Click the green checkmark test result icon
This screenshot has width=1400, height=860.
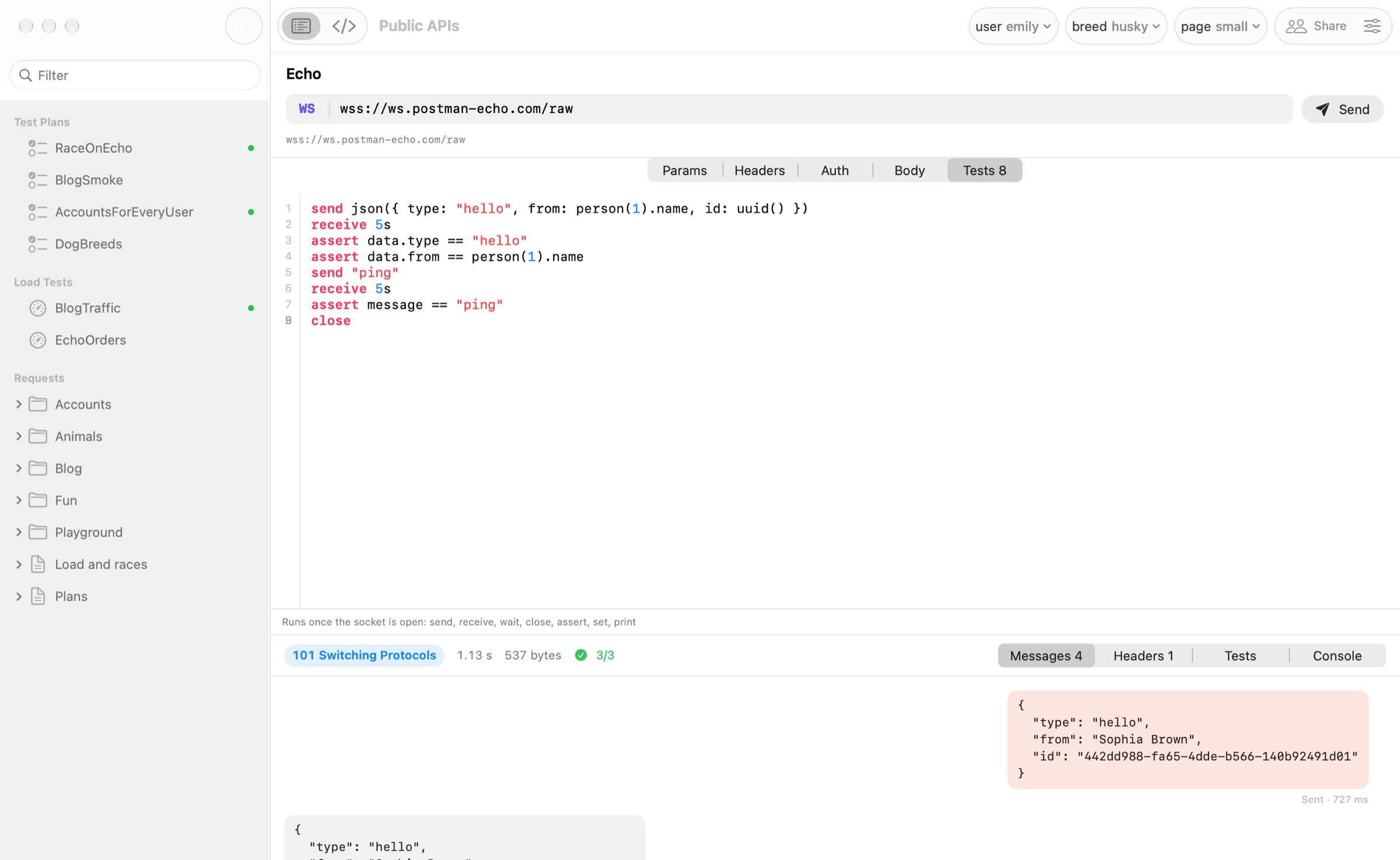pyautogui.click(x=581, y=655)
